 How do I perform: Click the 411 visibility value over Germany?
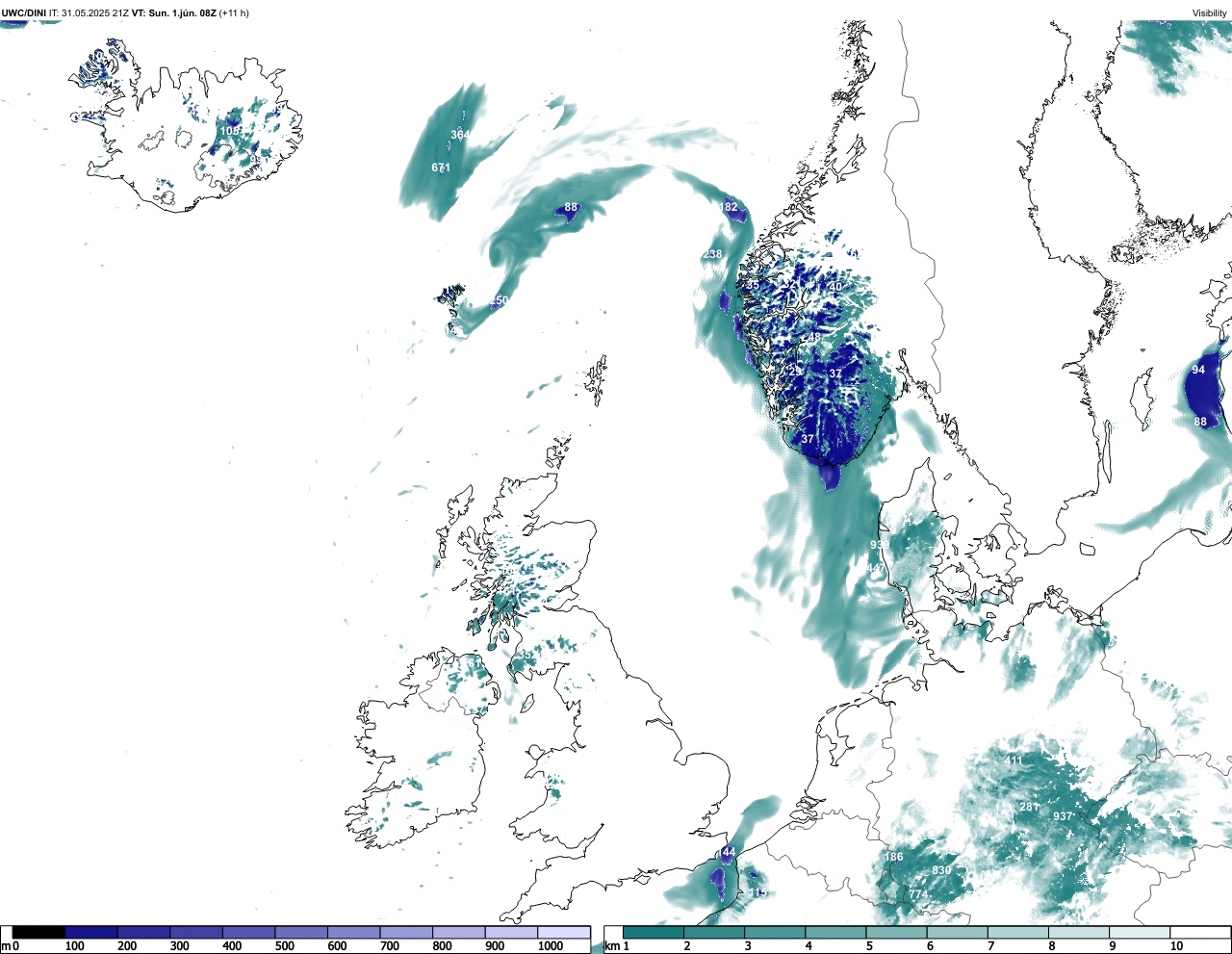(x=1014, y=761)
